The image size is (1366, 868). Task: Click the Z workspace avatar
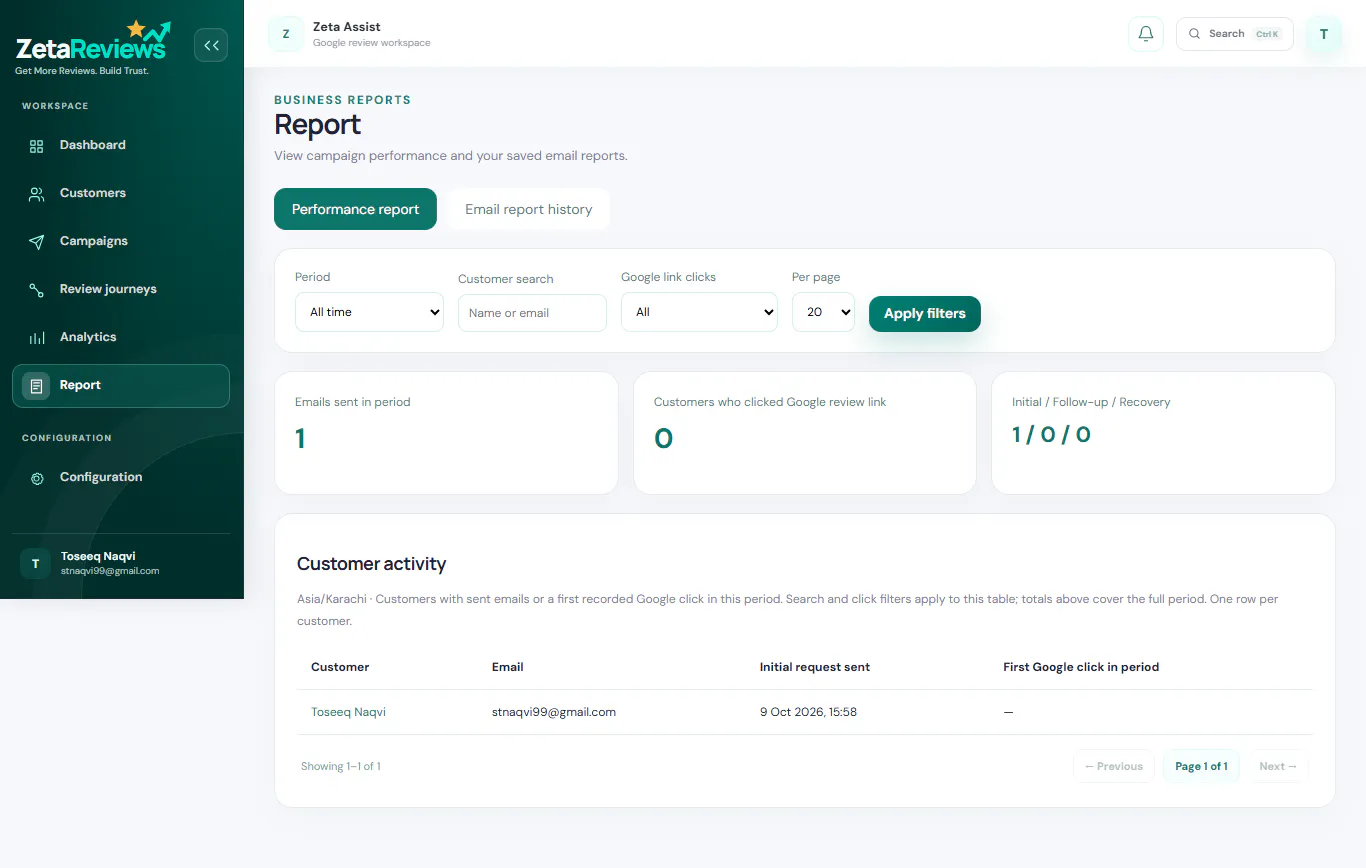(x=286, y=34)
